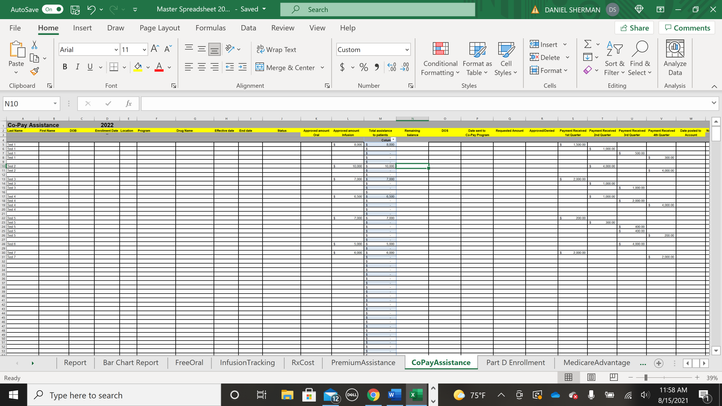Click the Save icon in title bar

[75, 9]
